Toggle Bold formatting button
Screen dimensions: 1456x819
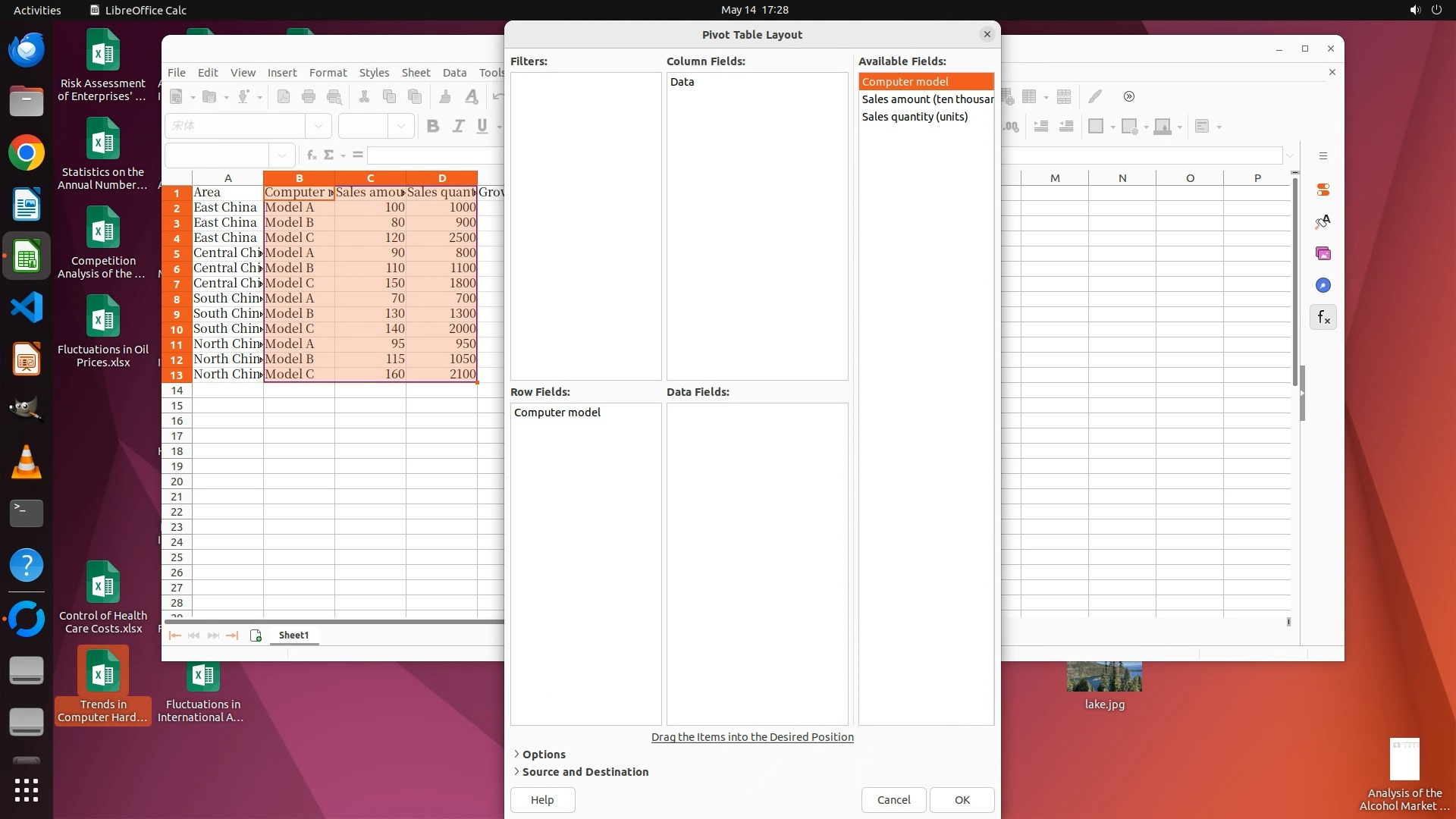(x=433, y=126)
